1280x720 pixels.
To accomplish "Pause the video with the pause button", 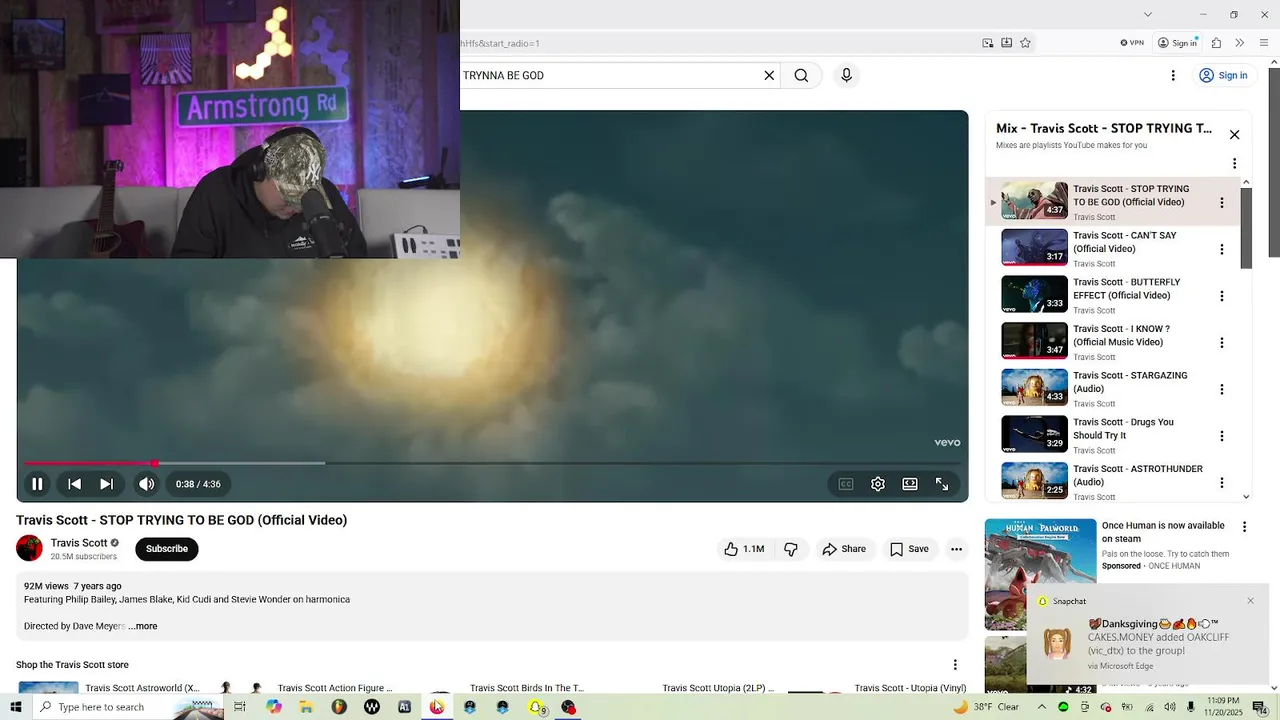I will coord(37,484).
